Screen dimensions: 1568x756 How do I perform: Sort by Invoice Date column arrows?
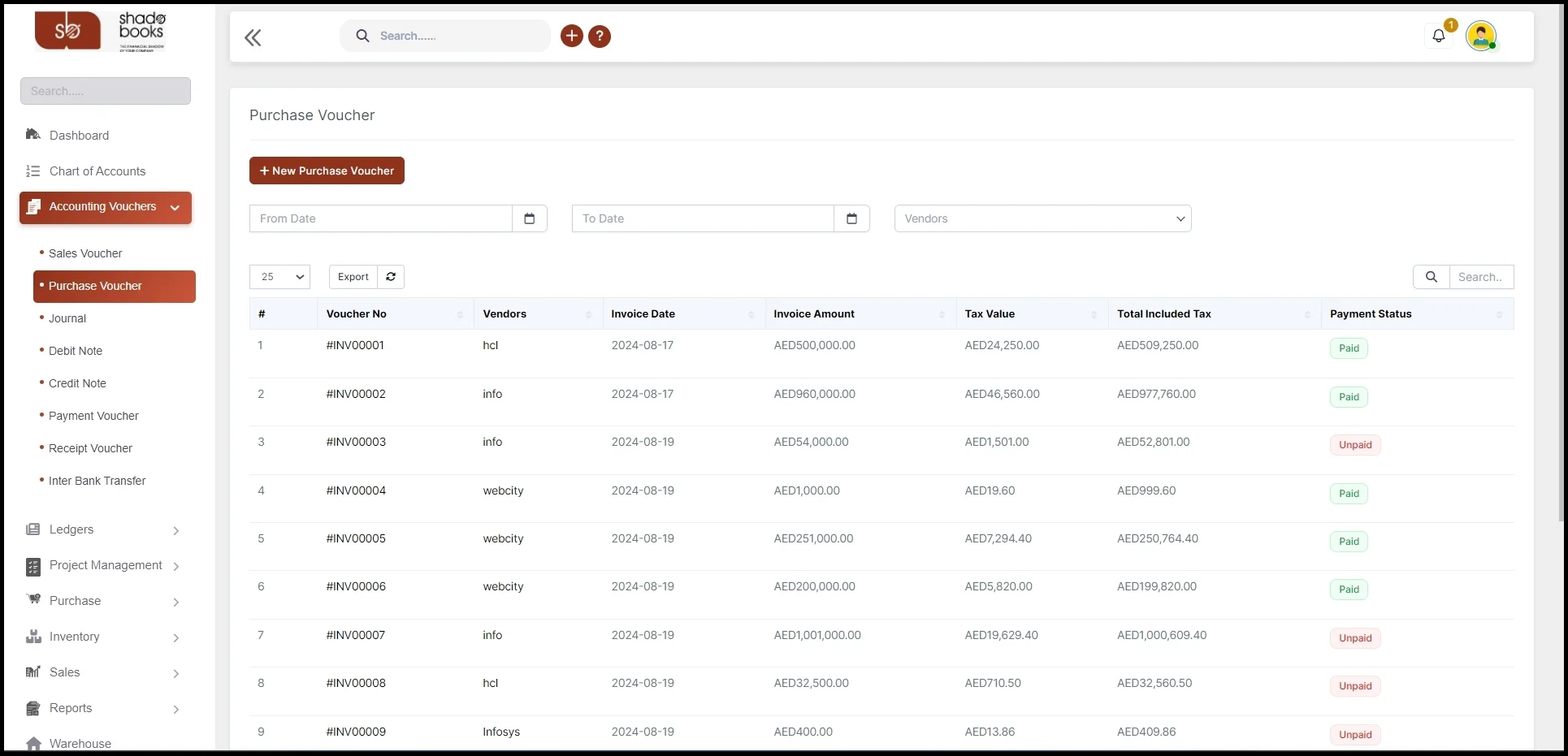[751, 314]
